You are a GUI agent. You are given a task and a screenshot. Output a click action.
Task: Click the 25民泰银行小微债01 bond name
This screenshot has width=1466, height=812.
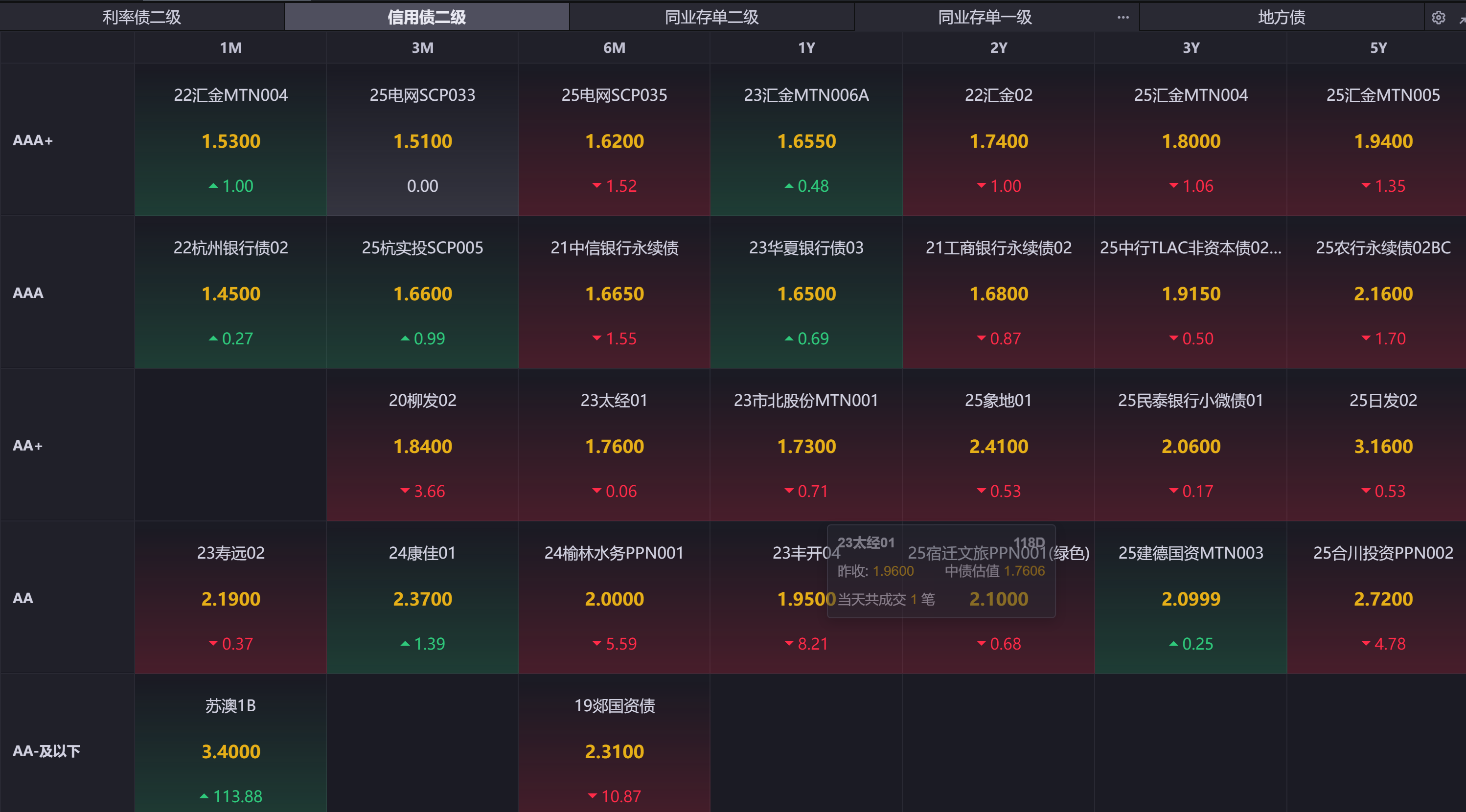pyautogui.click(x=1190, y=400)
